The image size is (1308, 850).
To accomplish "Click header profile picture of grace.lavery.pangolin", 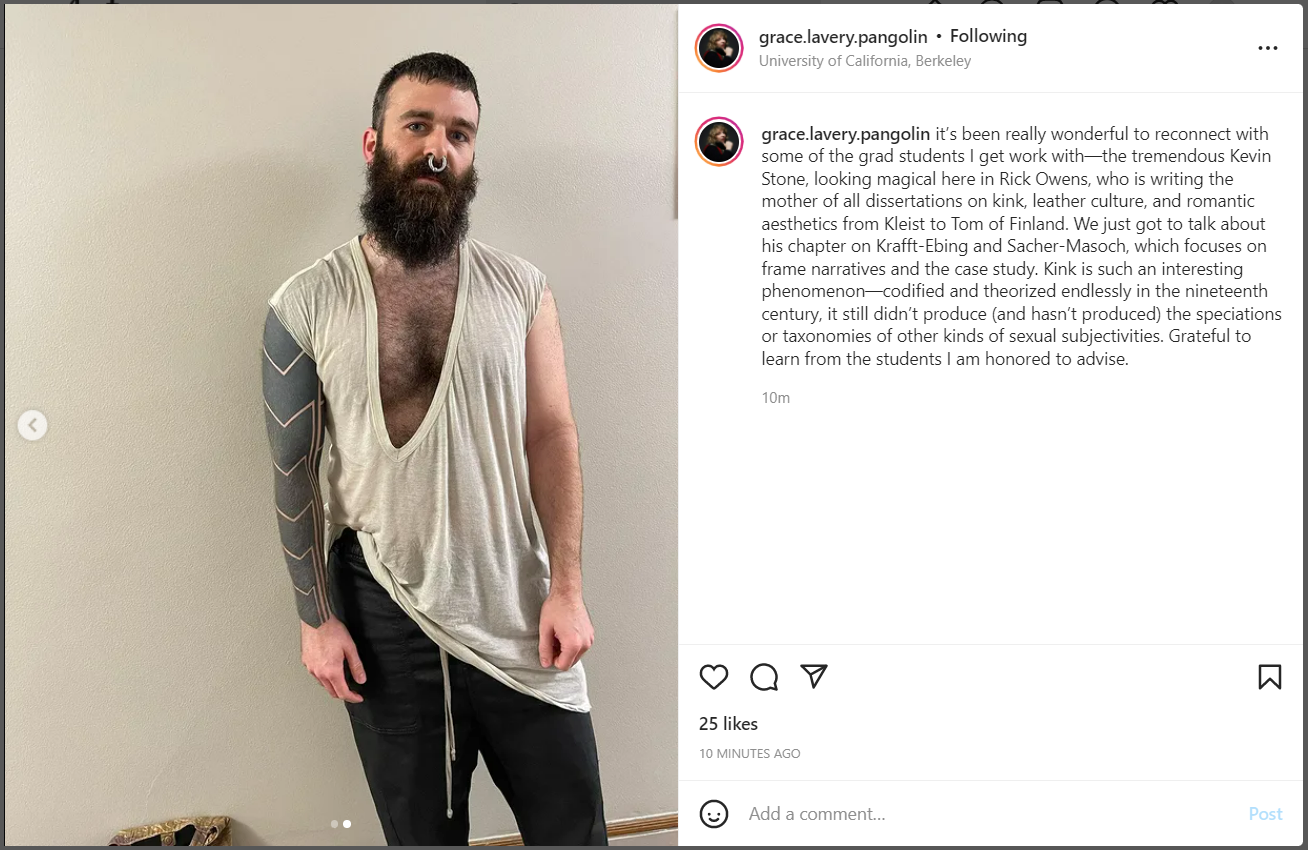I will click(719, 48).
